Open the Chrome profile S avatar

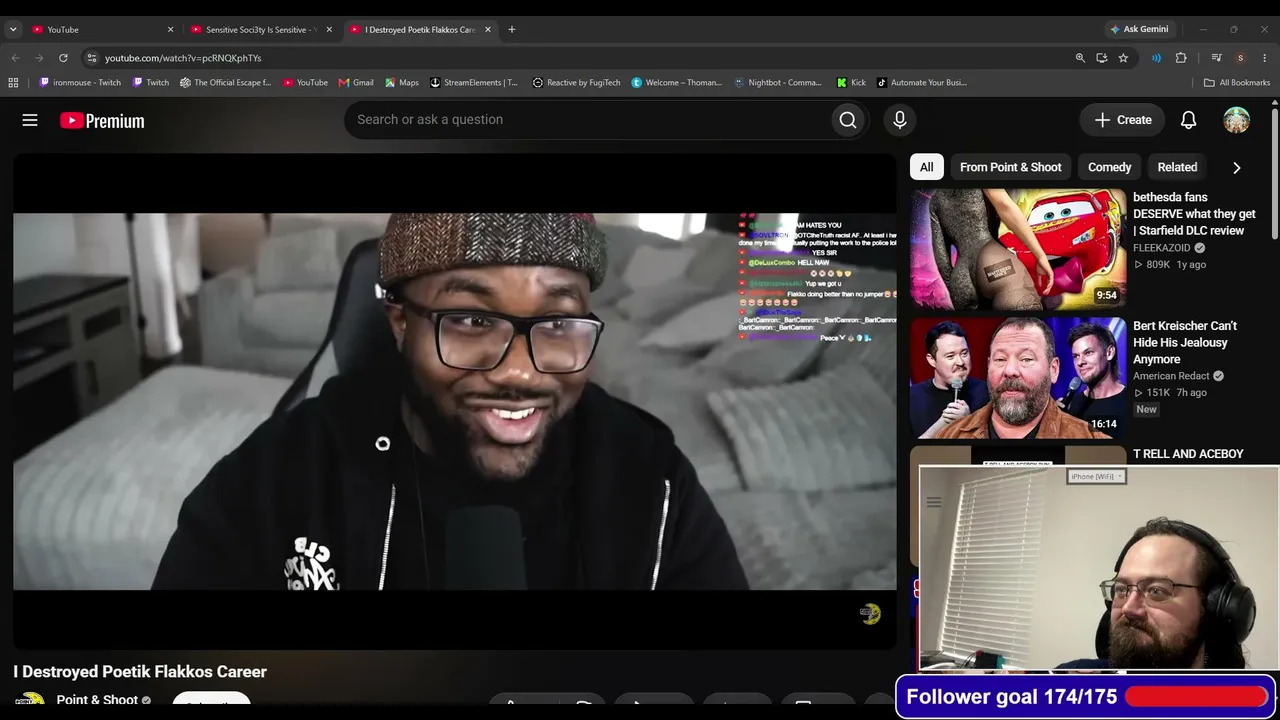click(1240, 58)
